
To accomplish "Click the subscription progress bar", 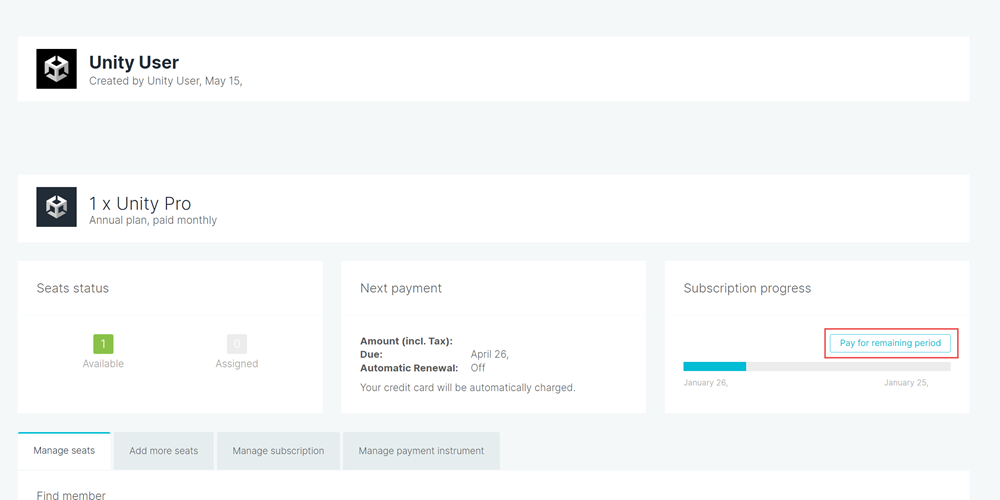I will [817, 367].
